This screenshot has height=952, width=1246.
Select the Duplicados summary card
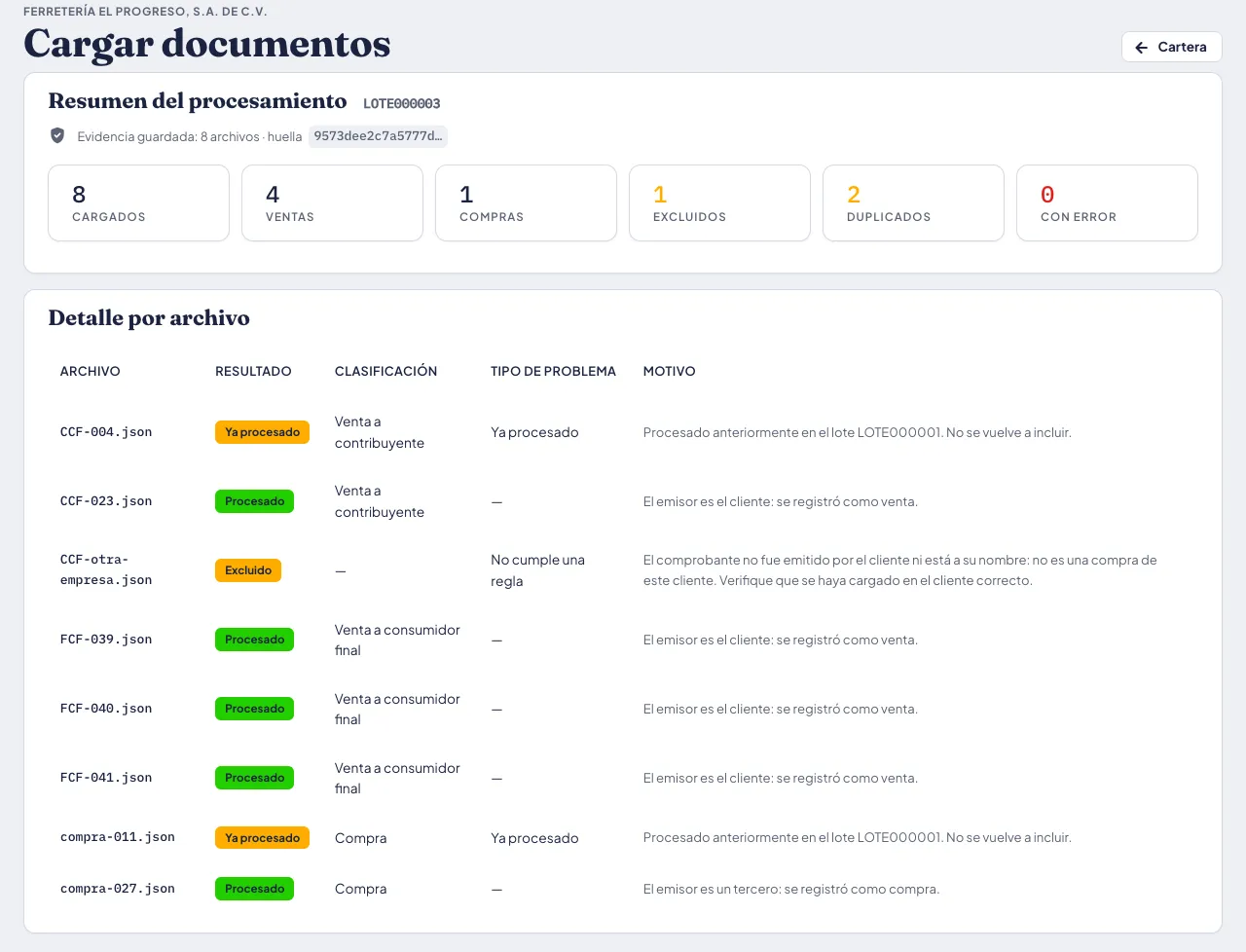click(913, 202)
